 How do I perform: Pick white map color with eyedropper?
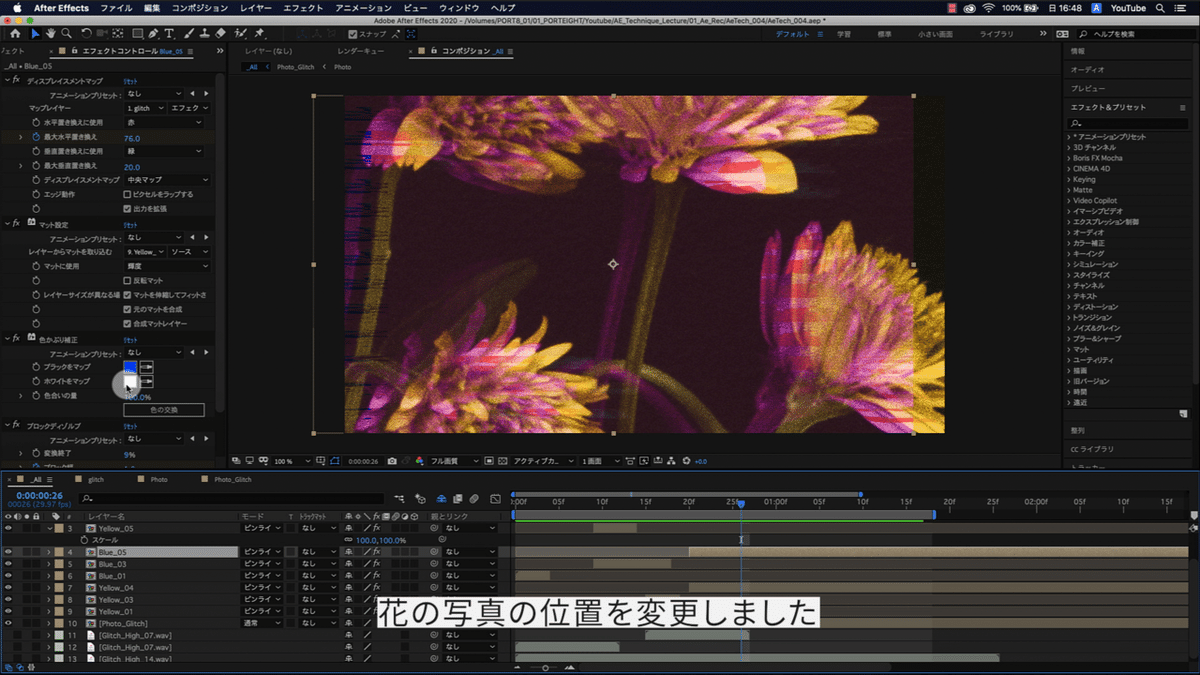147,381
